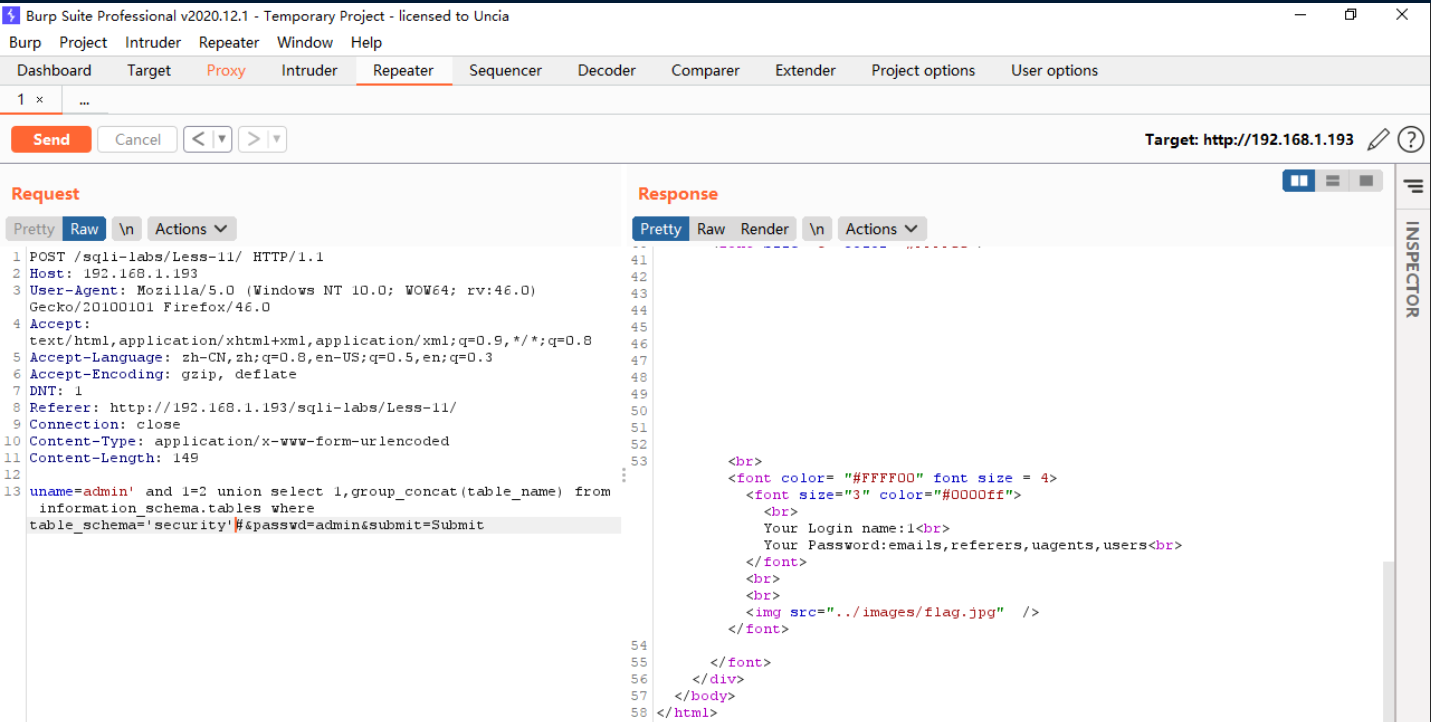1431x722 pixels.
Task: Switch to the Proxy tab
Action: [x=226, y=70]
